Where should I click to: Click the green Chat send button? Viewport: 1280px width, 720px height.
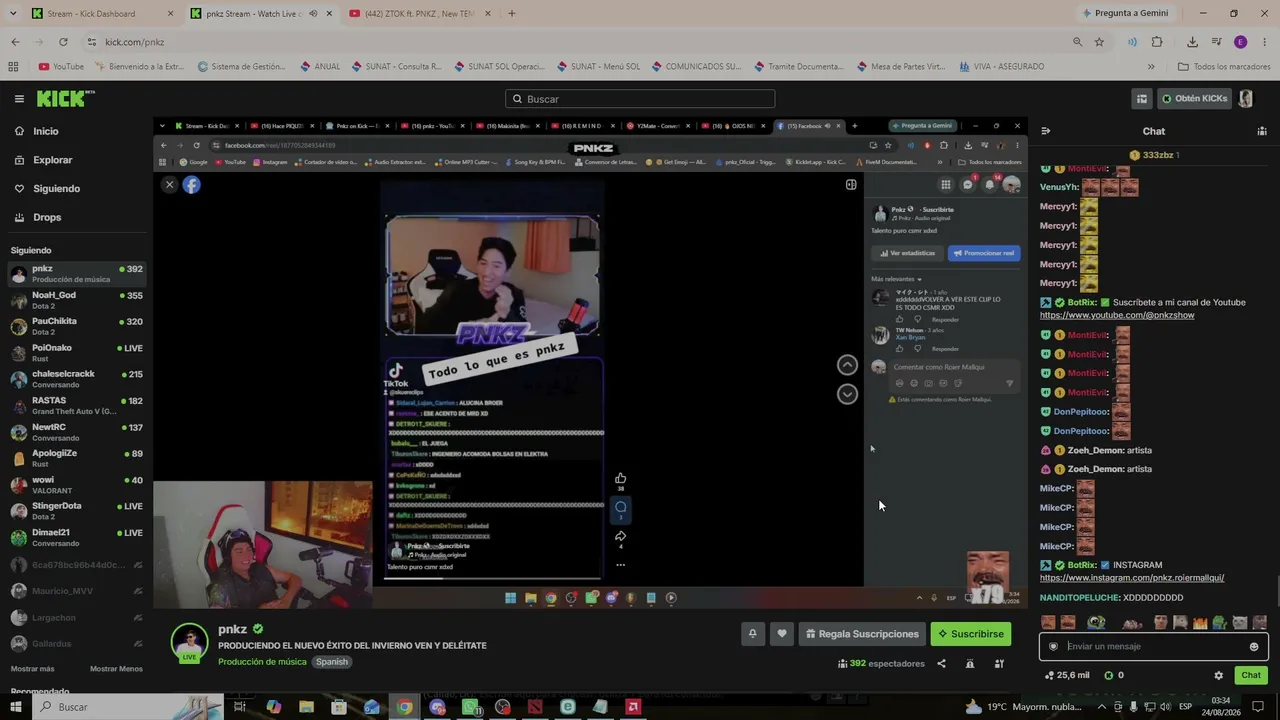point(1251,676)
